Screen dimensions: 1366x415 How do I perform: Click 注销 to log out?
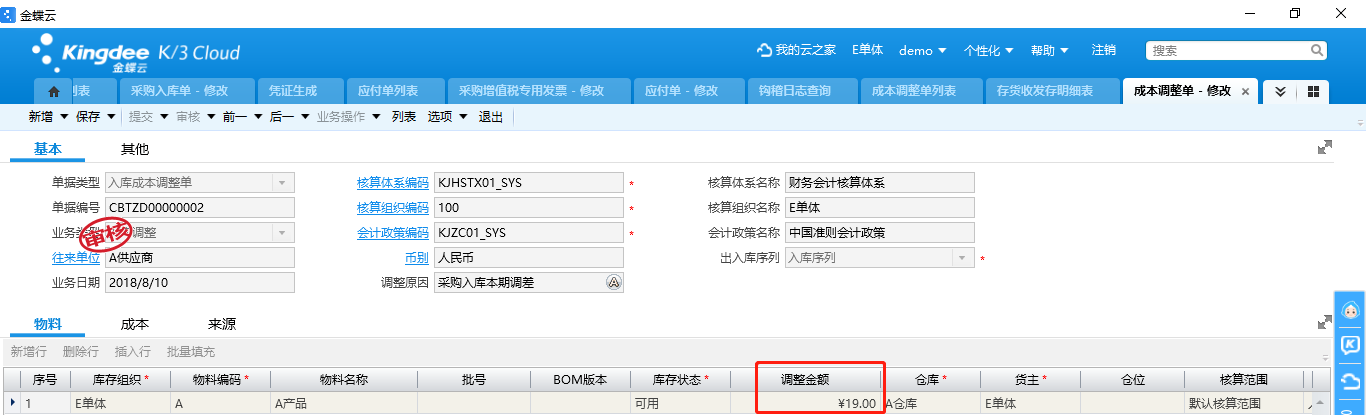[1104, 50]
